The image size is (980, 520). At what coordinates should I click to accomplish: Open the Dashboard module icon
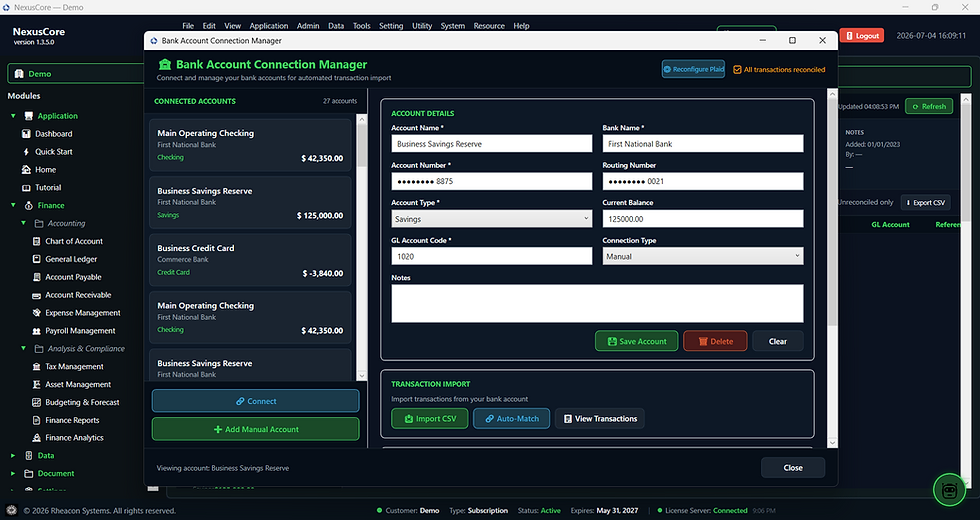26,134
